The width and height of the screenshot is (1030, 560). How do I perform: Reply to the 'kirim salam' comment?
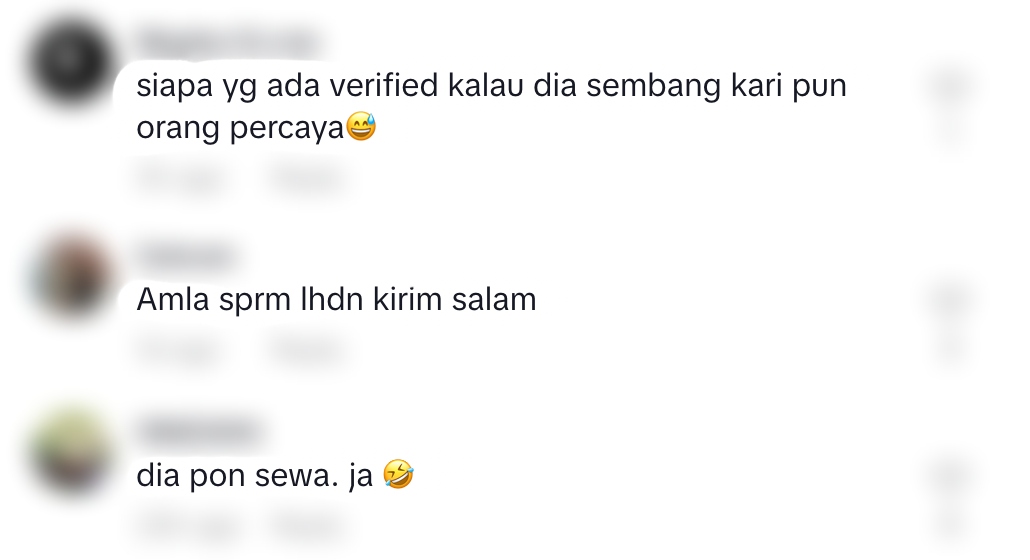click(307, 349)
